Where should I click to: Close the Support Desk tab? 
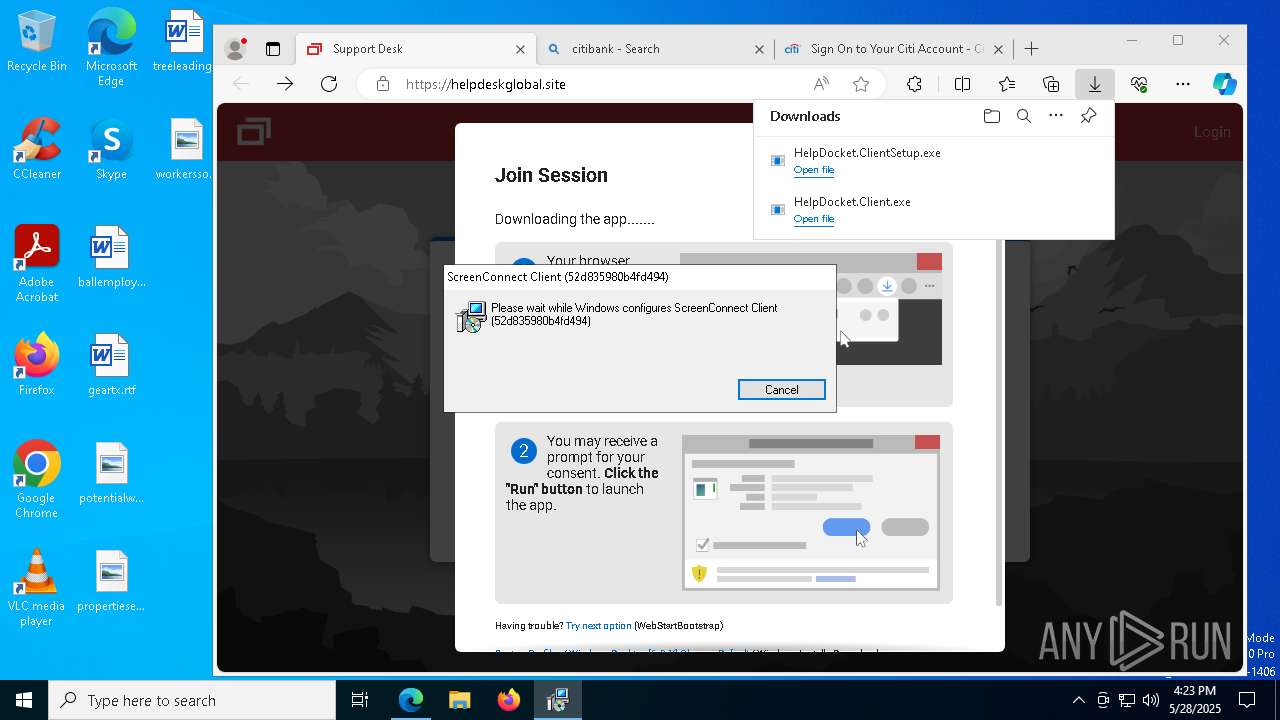520,49
